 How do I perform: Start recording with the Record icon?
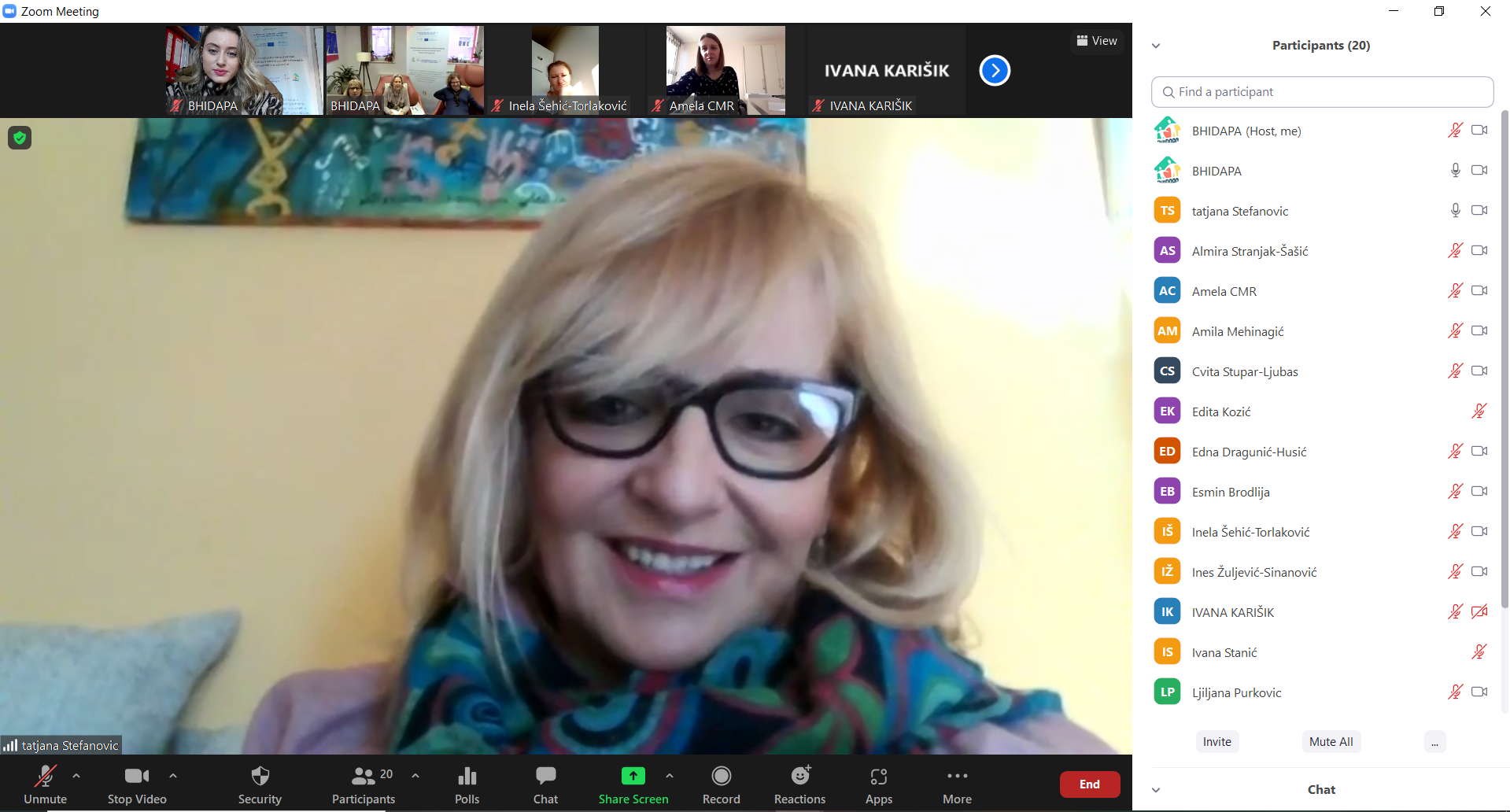point(721,777)
